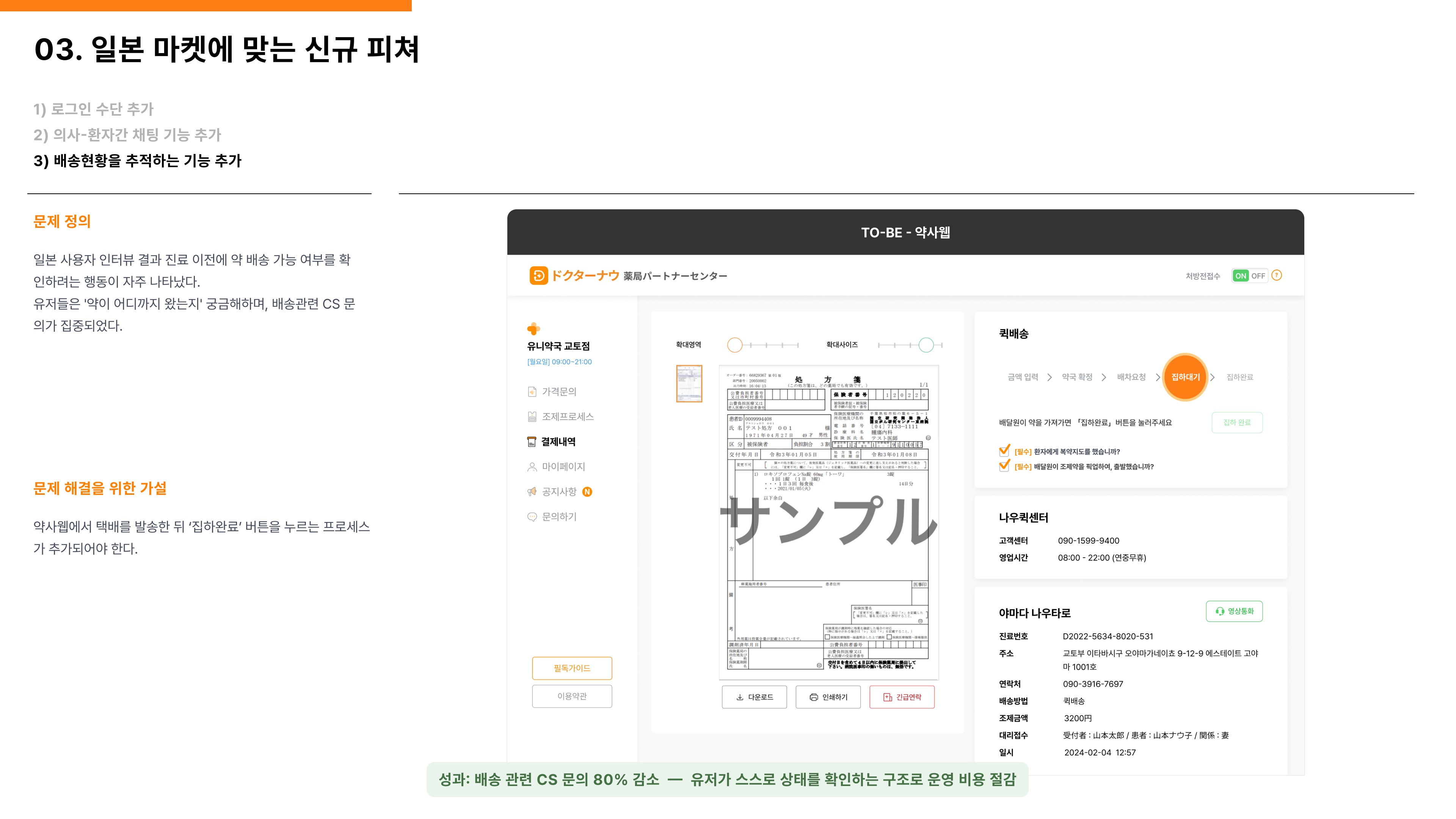The height and width of the screenshot is (819, 1456).
Task: Click the 긴급연락 icon
Action: click(887, 698)
